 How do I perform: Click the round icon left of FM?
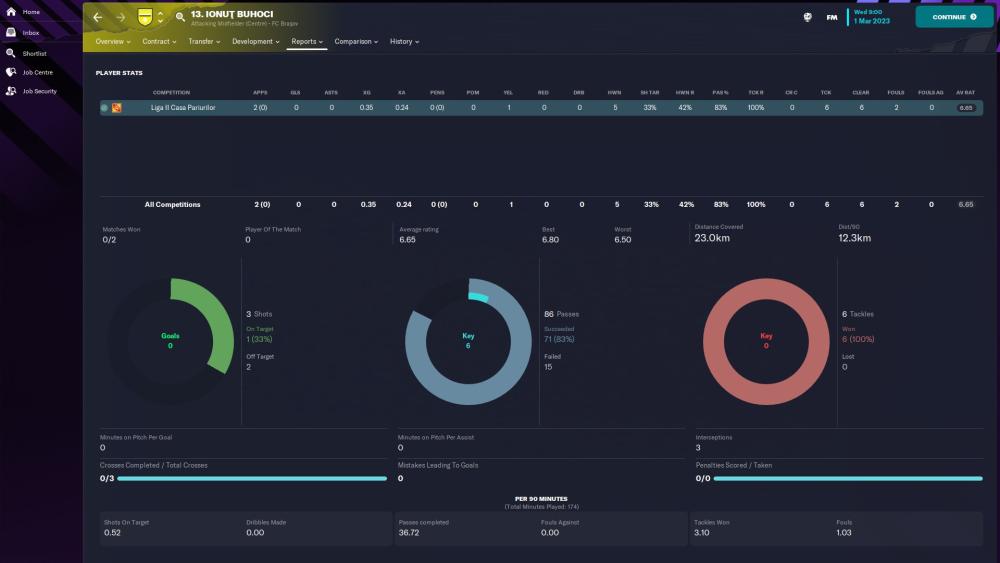coord(807,17)
